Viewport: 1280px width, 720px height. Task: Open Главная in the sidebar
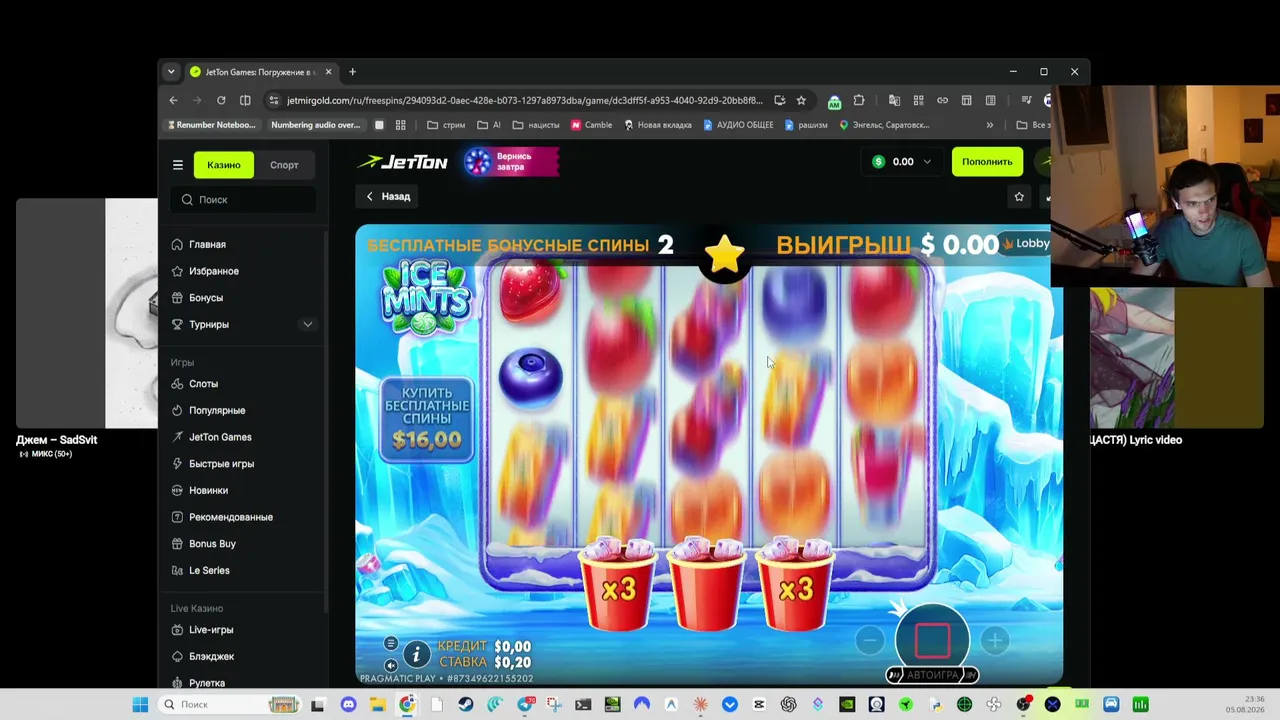[207, 245]
